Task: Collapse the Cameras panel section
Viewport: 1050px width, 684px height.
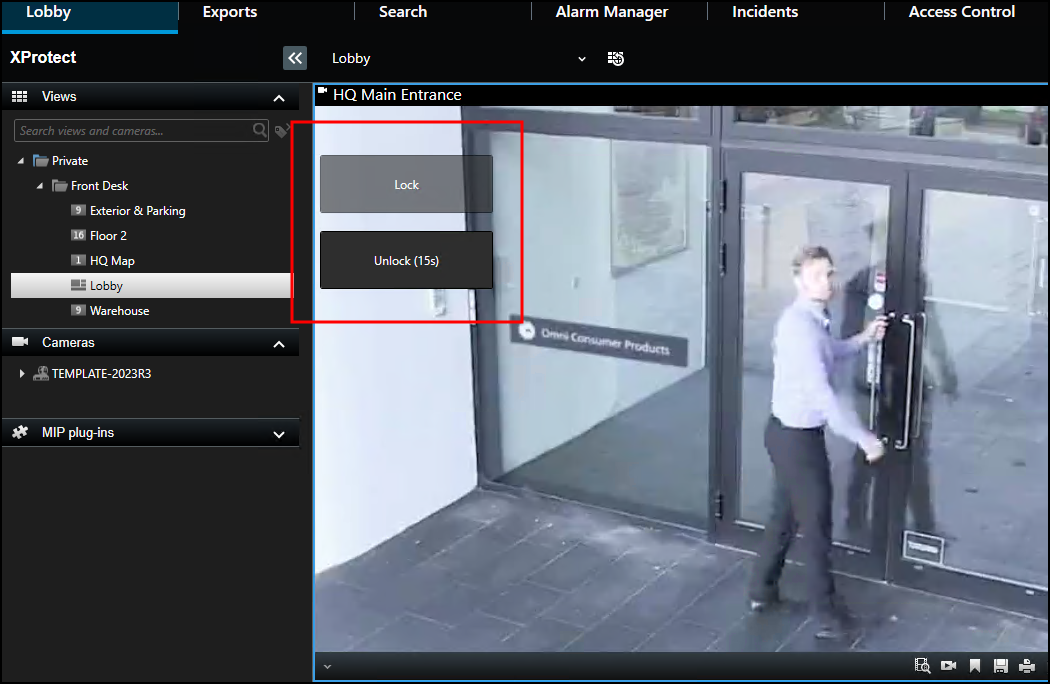Action: (x=278, y=344)
